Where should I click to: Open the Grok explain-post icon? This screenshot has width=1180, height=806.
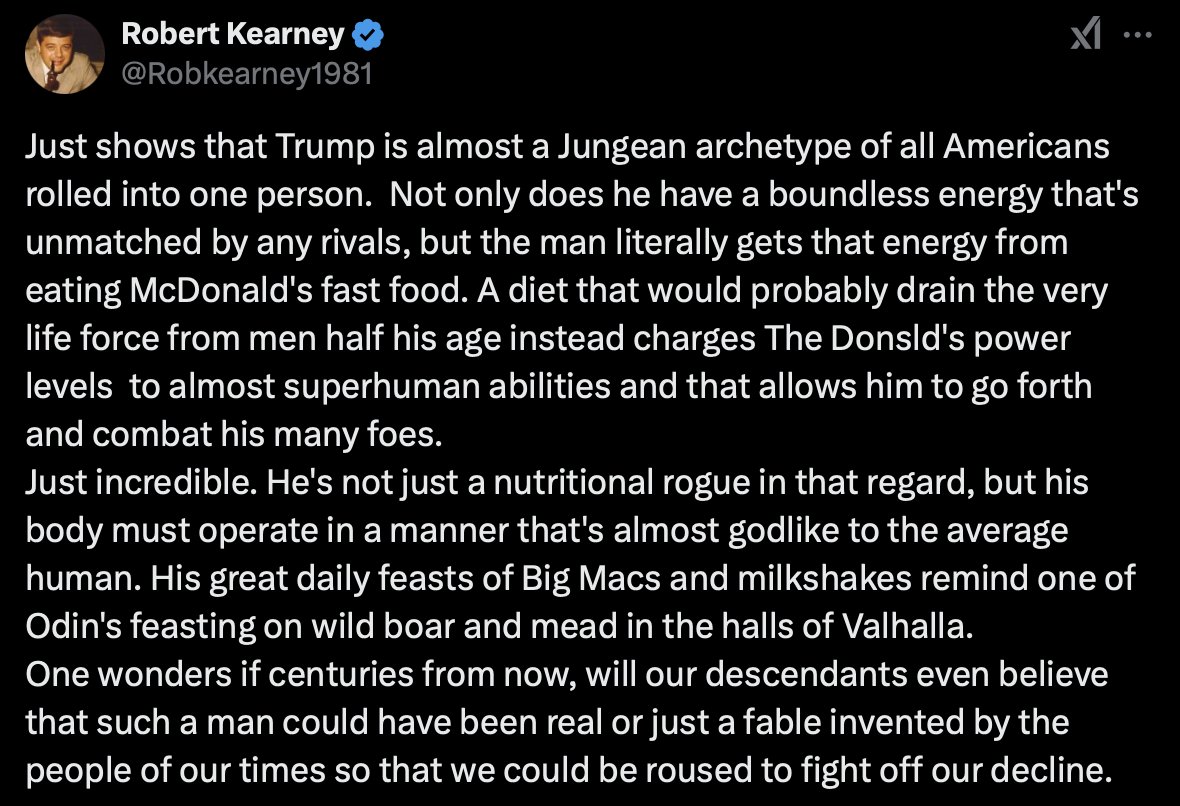1086,37
